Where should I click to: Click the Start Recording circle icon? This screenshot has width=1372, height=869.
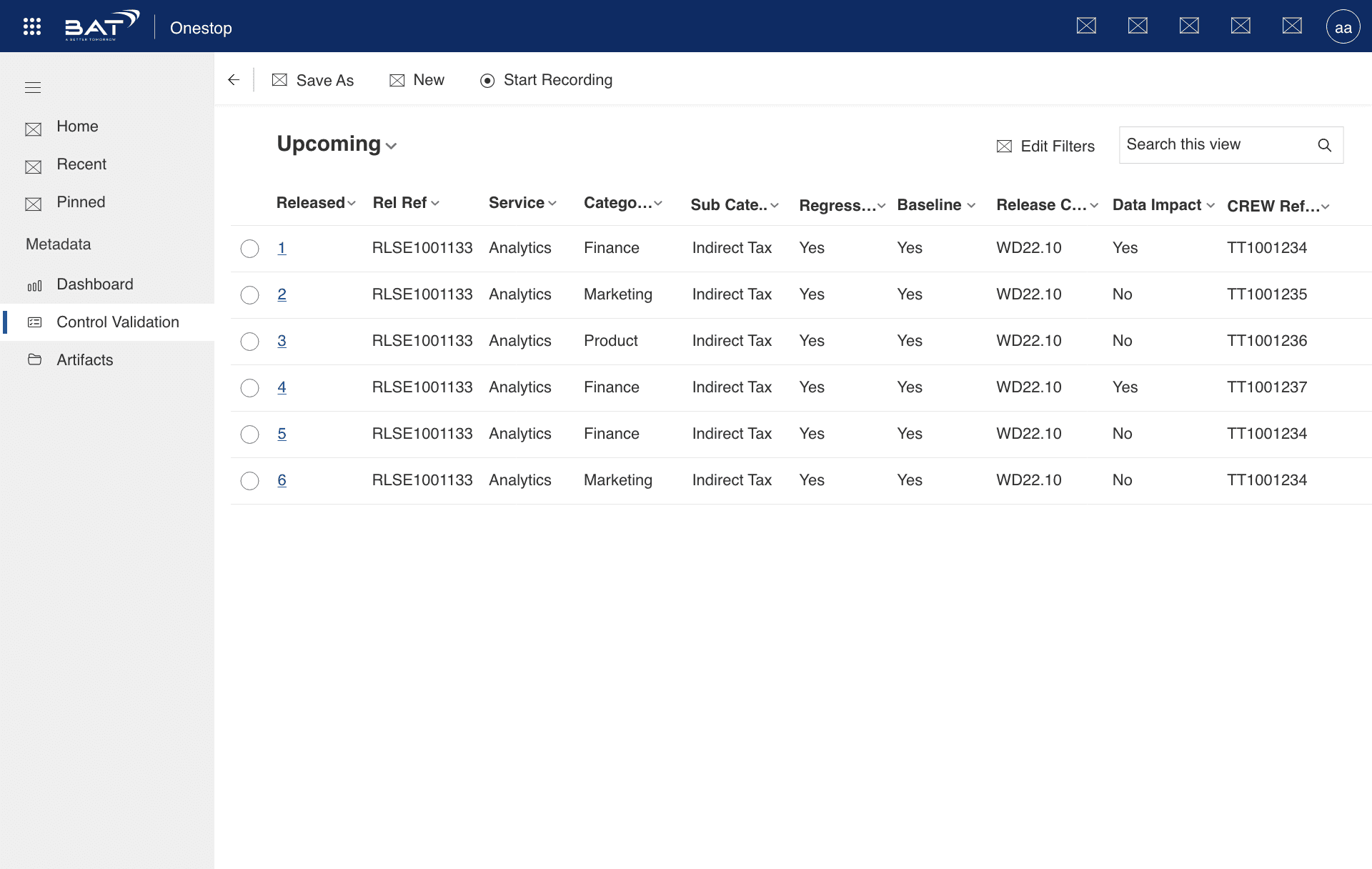487,81
